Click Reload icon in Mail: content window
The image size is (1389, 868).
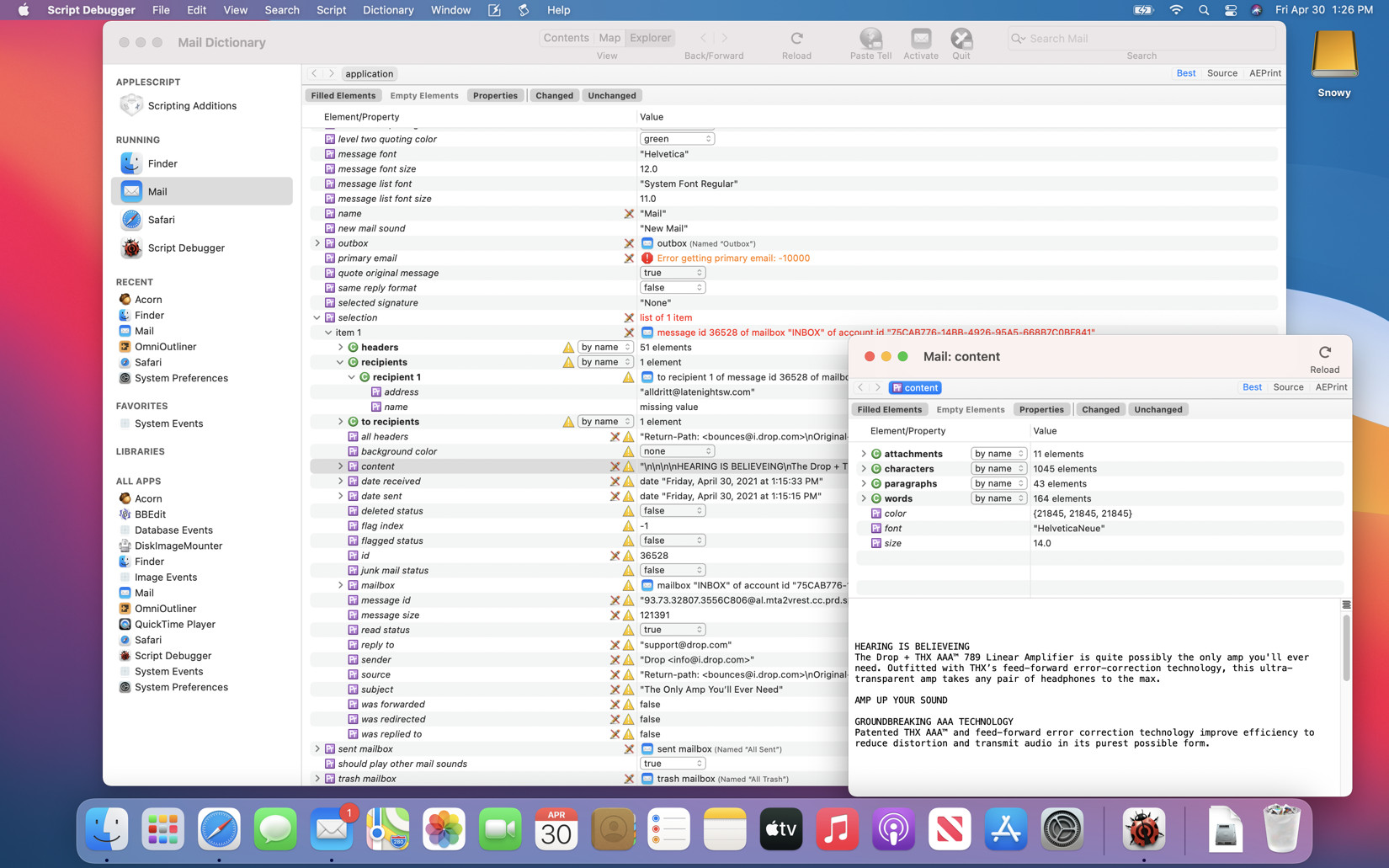coord(1325,352)
